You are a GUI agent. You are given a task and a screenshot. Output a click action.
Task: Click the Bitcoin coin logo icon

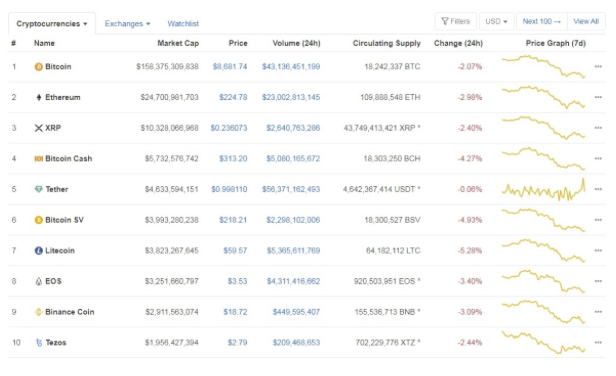coord(38,67)
